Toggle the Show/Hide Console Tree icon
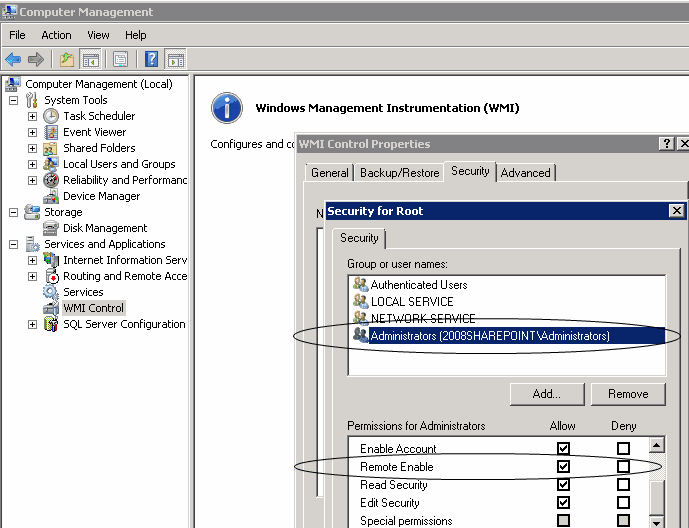Image resolution: width=689 pixels, height=528 pixels. tap(91, 59)
